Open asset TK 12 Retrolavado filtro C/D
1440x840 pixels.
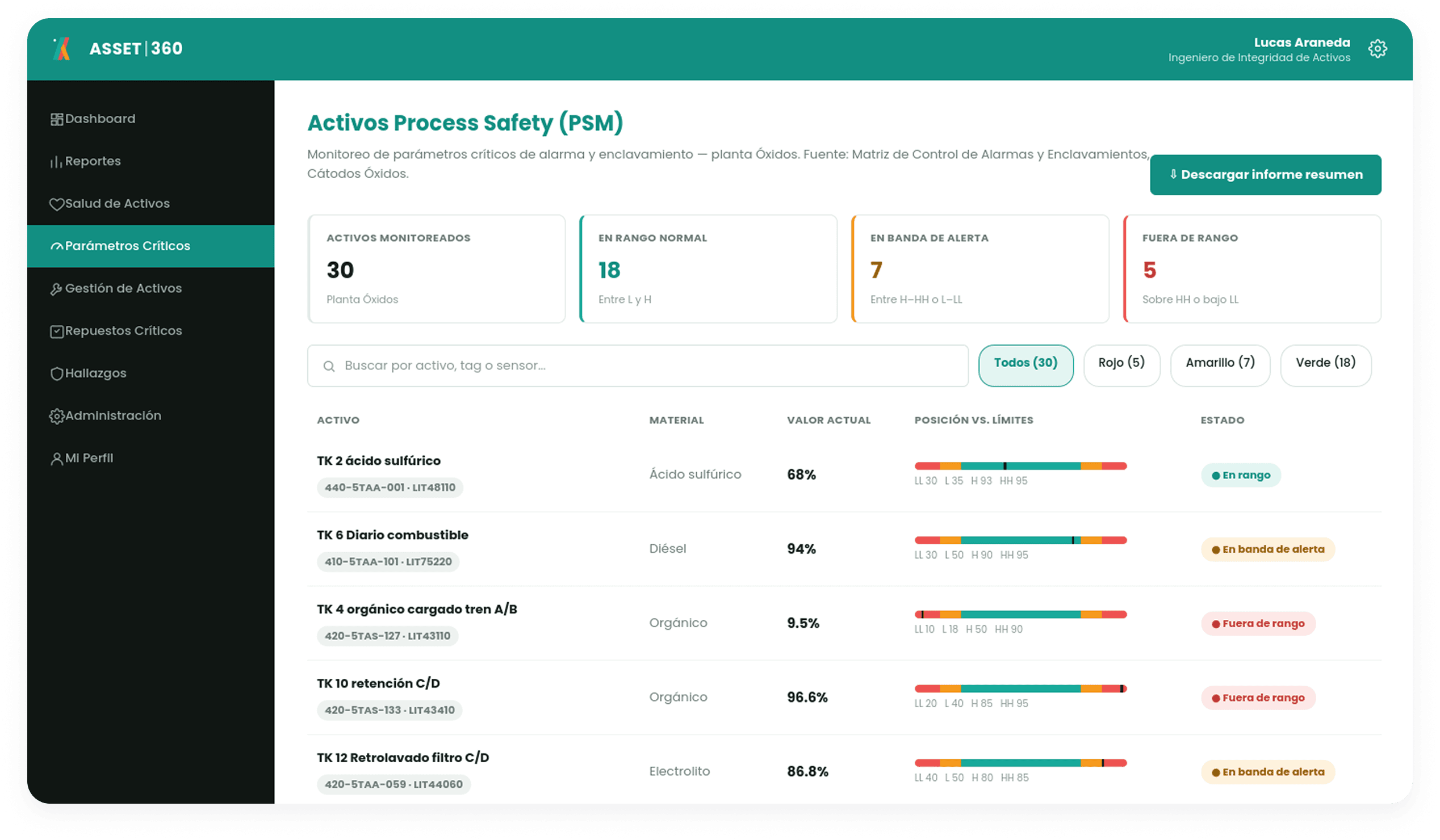tap(403, 758)
